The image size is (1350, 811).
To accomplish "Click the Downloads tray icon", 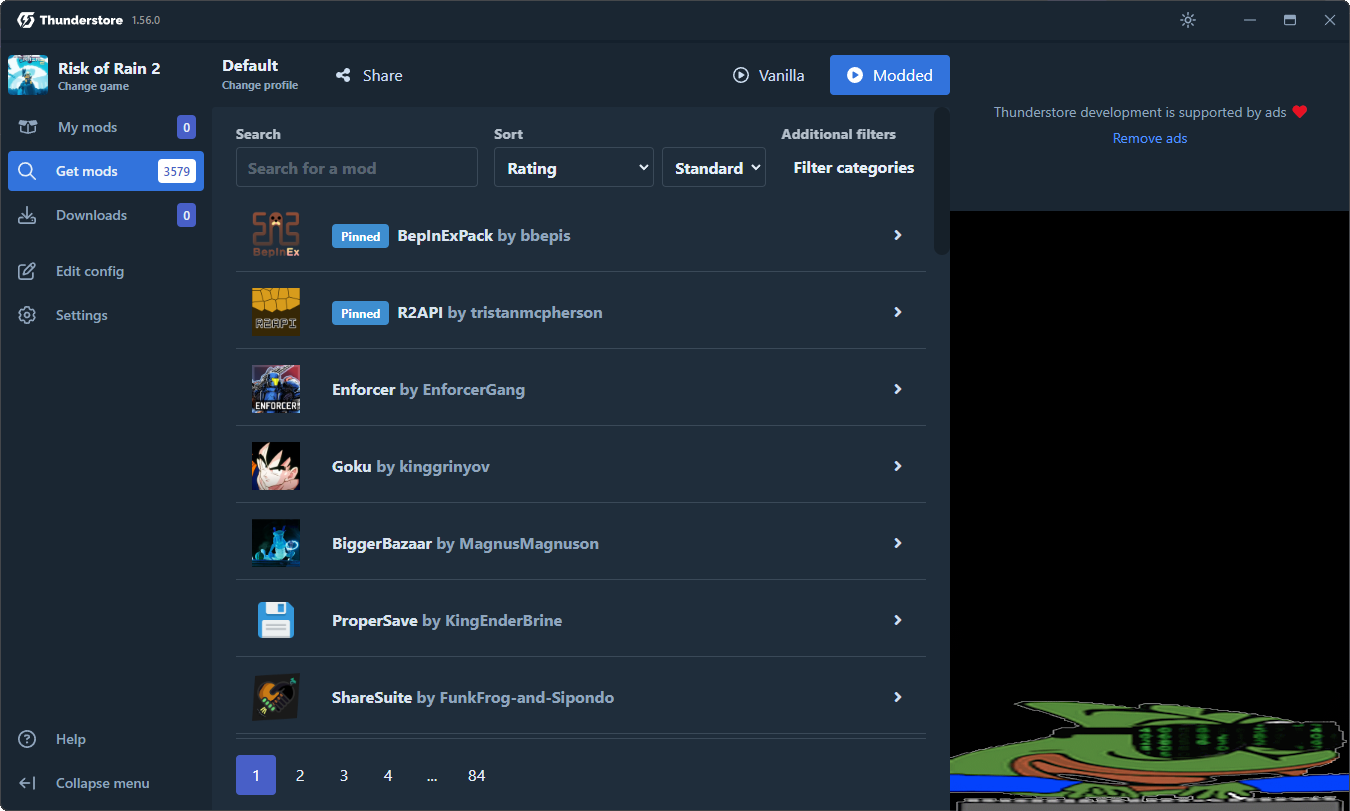I will coord(27,215).
